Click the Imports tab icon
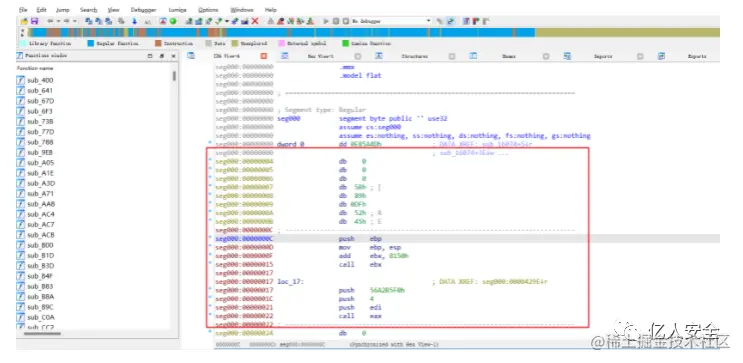This screenshot has width=743, height=363. click(x=567, y=56)
